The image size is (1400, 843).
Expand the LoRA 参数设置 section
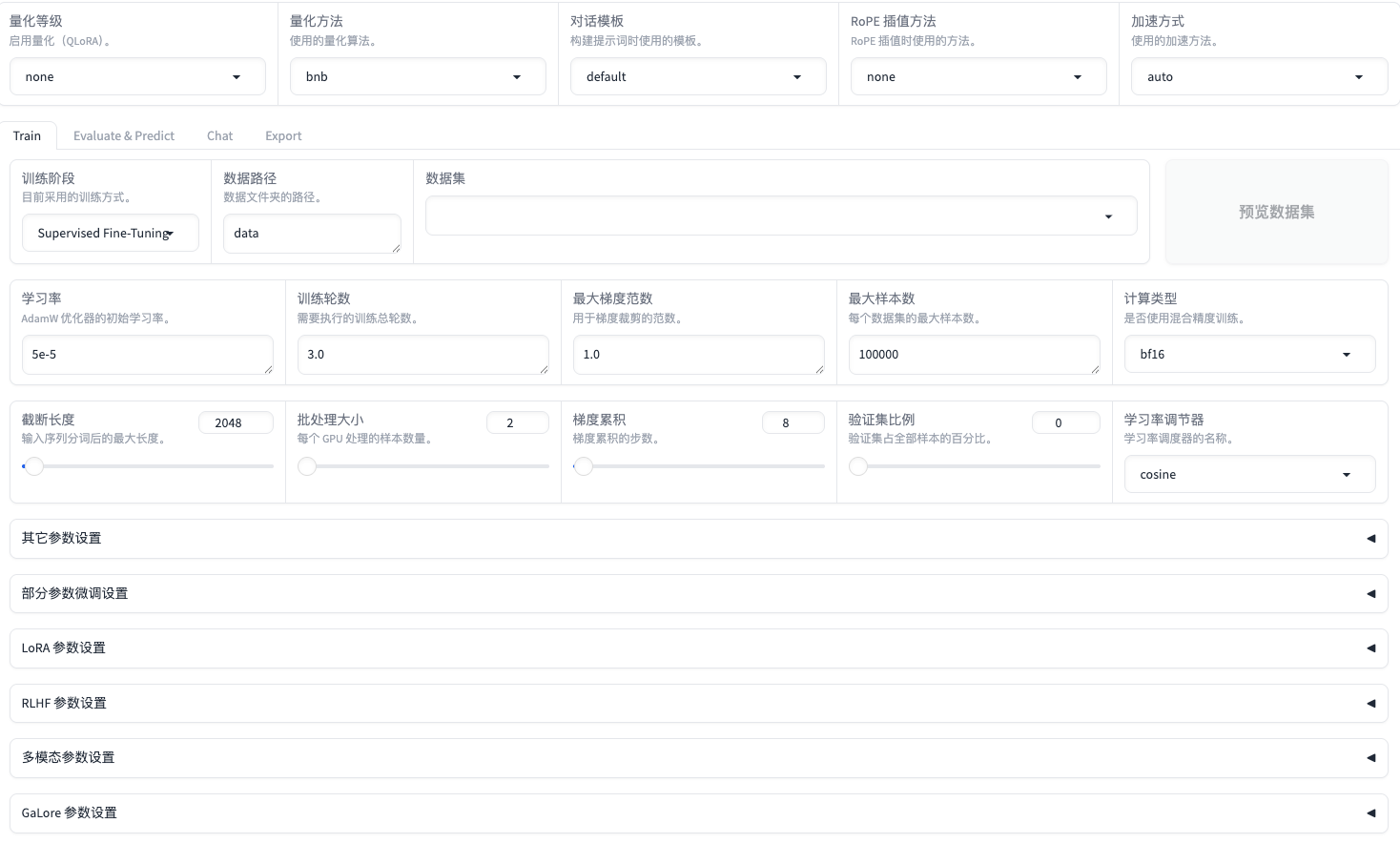coord(698,648)
